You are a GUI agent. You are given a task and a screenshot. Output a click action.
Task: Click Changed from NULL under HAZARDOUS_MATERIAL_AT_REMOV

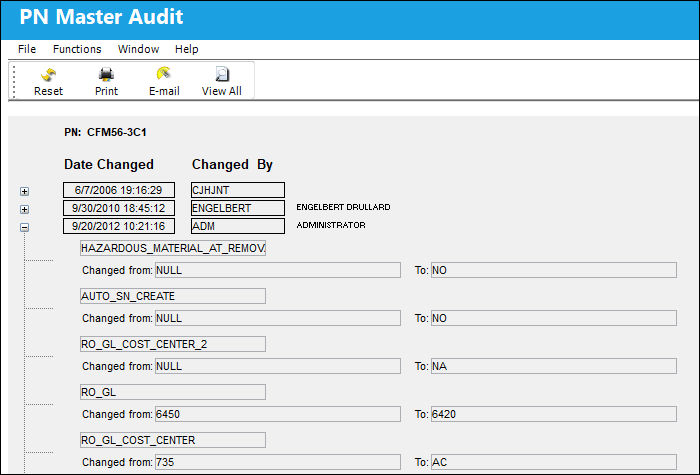278,270
